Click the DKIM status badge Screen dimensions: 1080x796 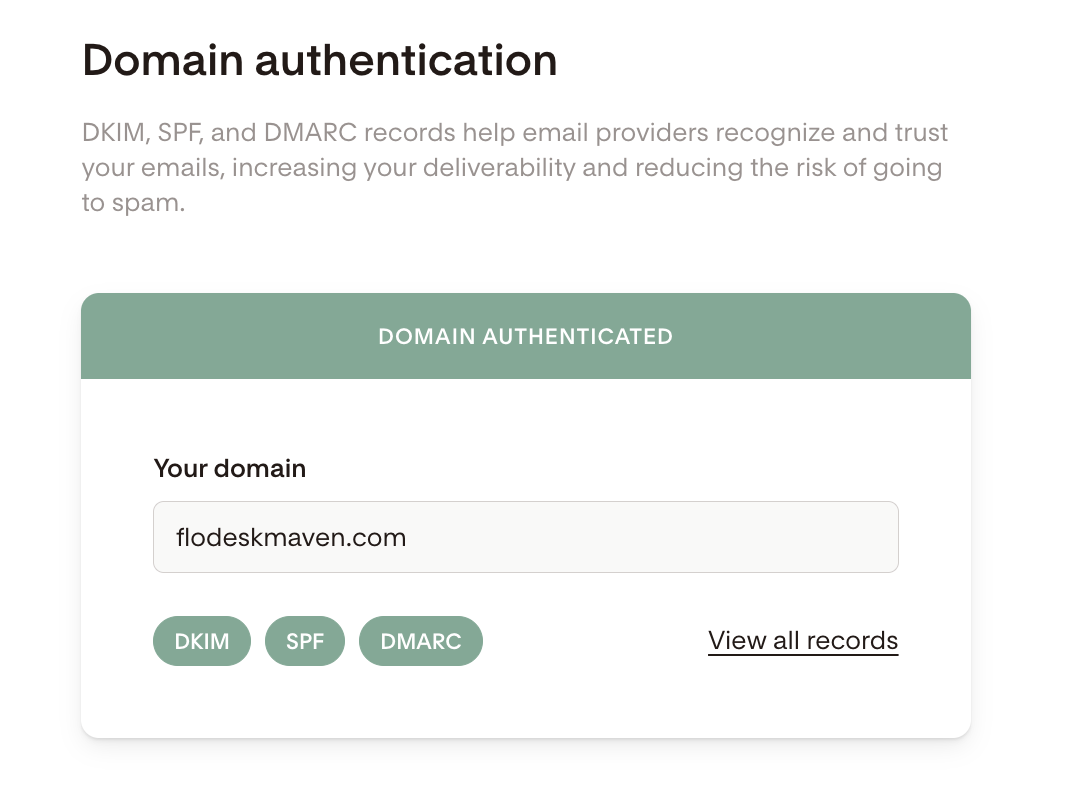pyautogui.click(x=202, y=641)
